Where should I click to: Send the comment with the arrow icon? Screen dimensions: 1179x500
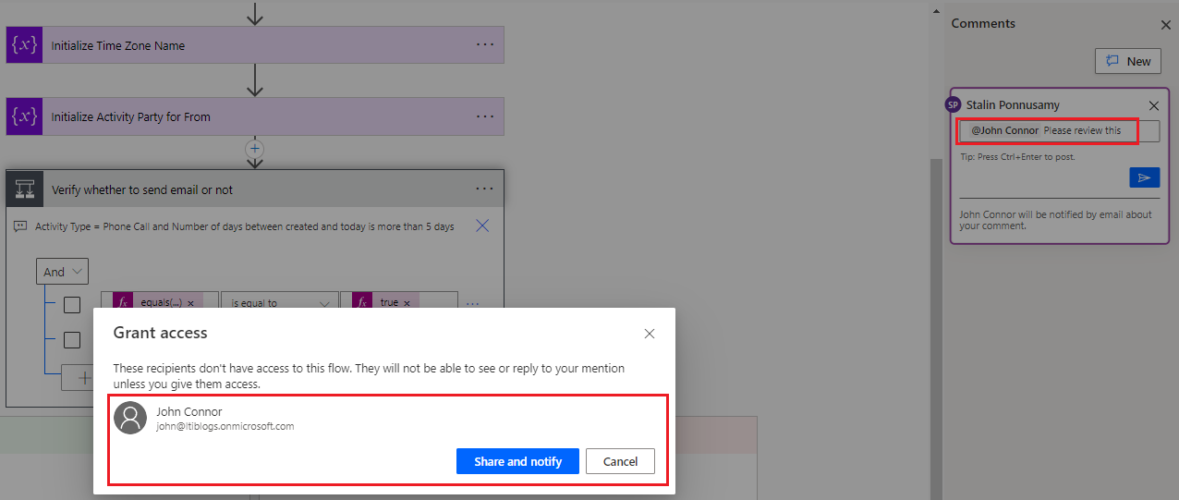coord(1144,177)
